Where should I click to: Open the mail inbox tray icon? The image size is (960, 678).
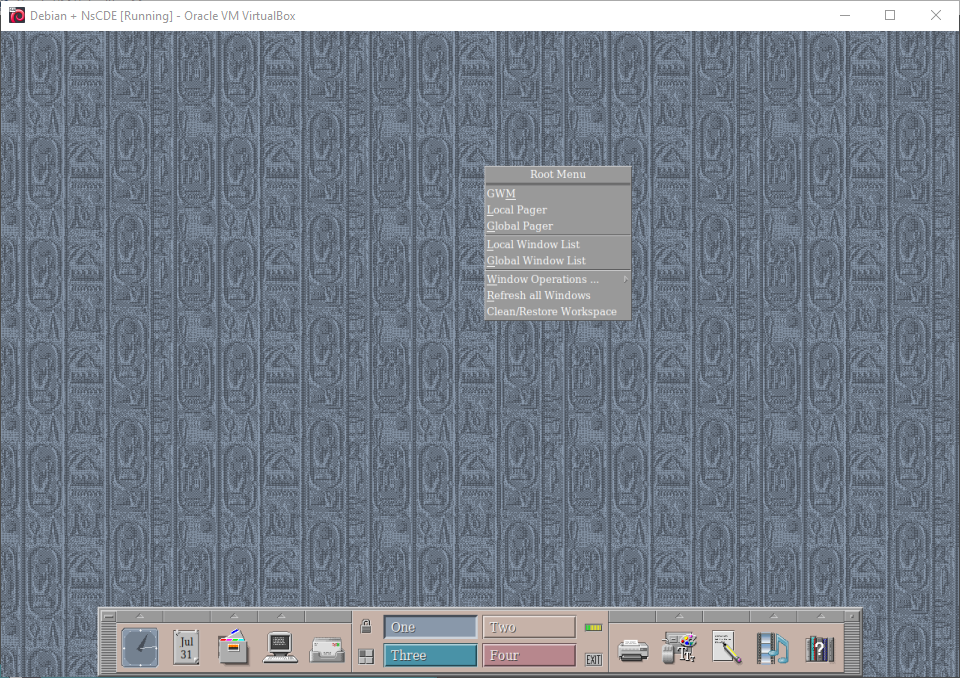(327, 649)
